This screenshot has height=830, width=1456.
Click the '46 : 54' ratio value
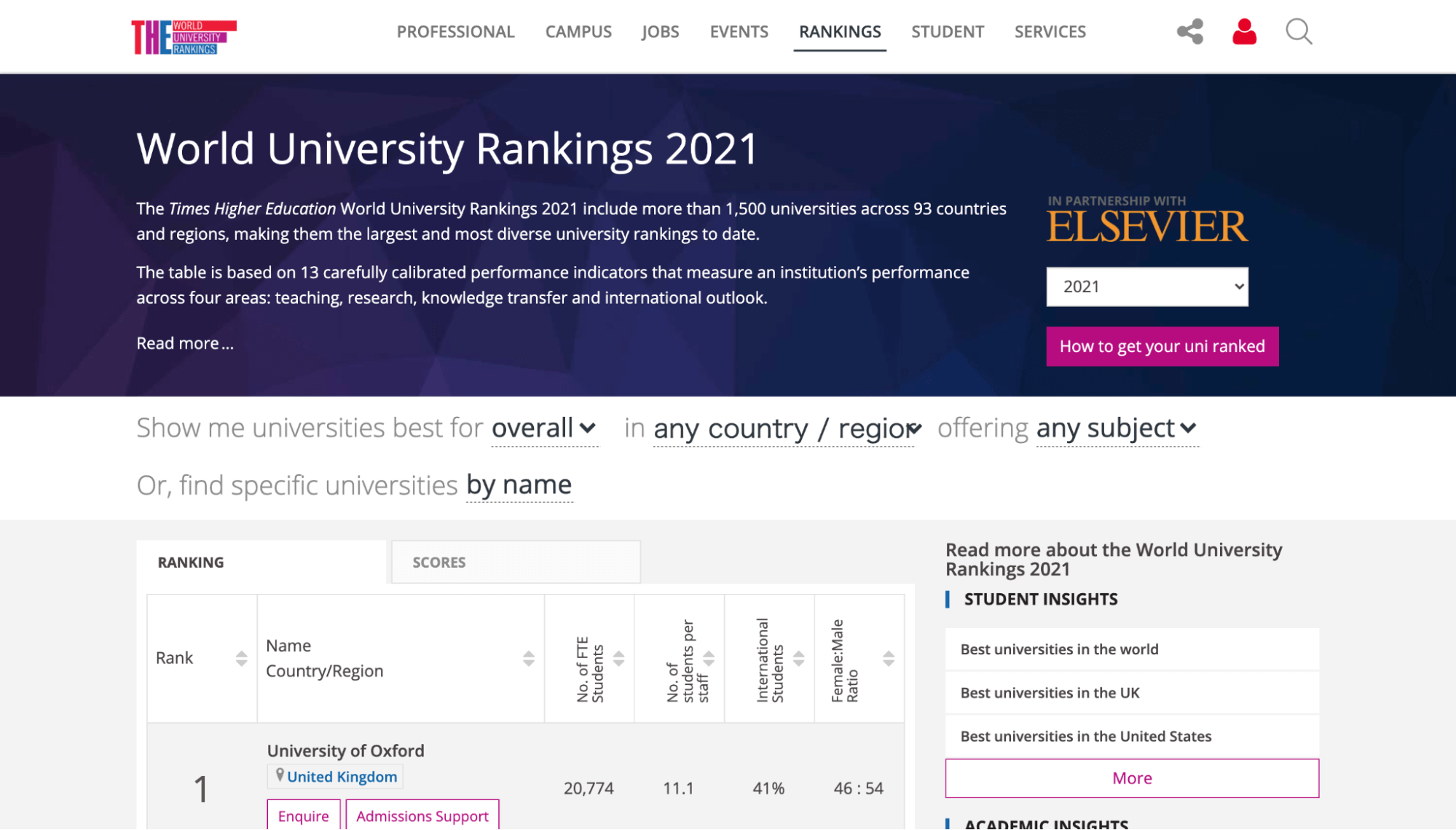858,788
